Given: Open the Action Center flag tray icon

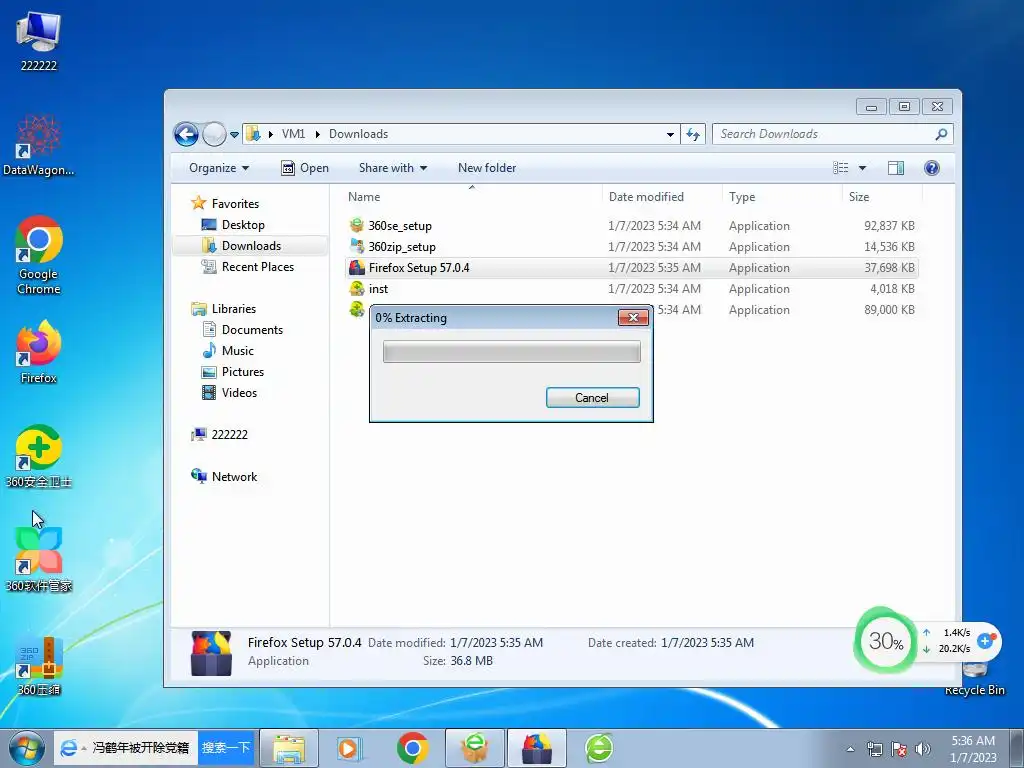Looking at the screenshot, I should click(x=899, y=749).
